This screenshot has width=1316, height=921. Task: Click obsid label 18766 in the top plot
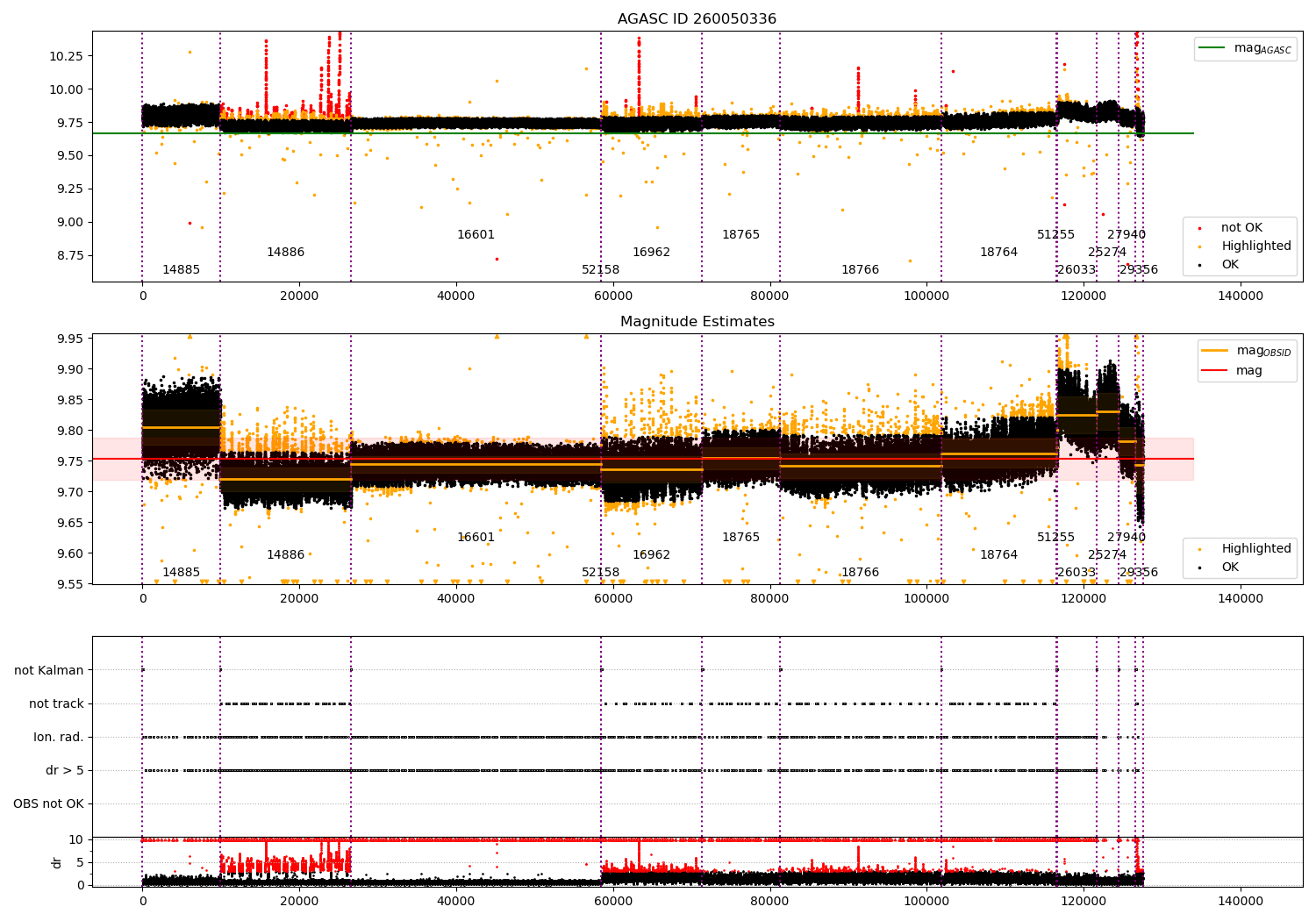click(861, 270)
